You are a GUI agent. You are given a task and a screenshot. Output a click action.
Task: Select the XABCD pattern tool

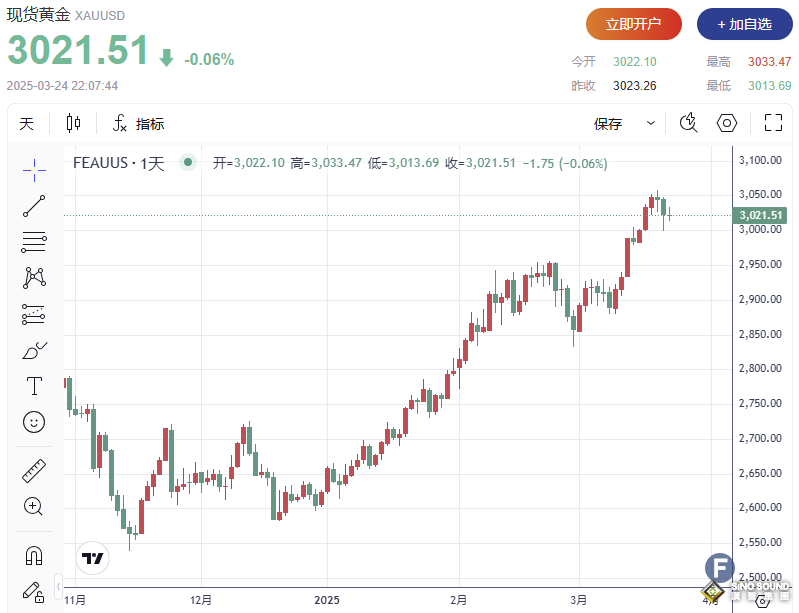34,277
